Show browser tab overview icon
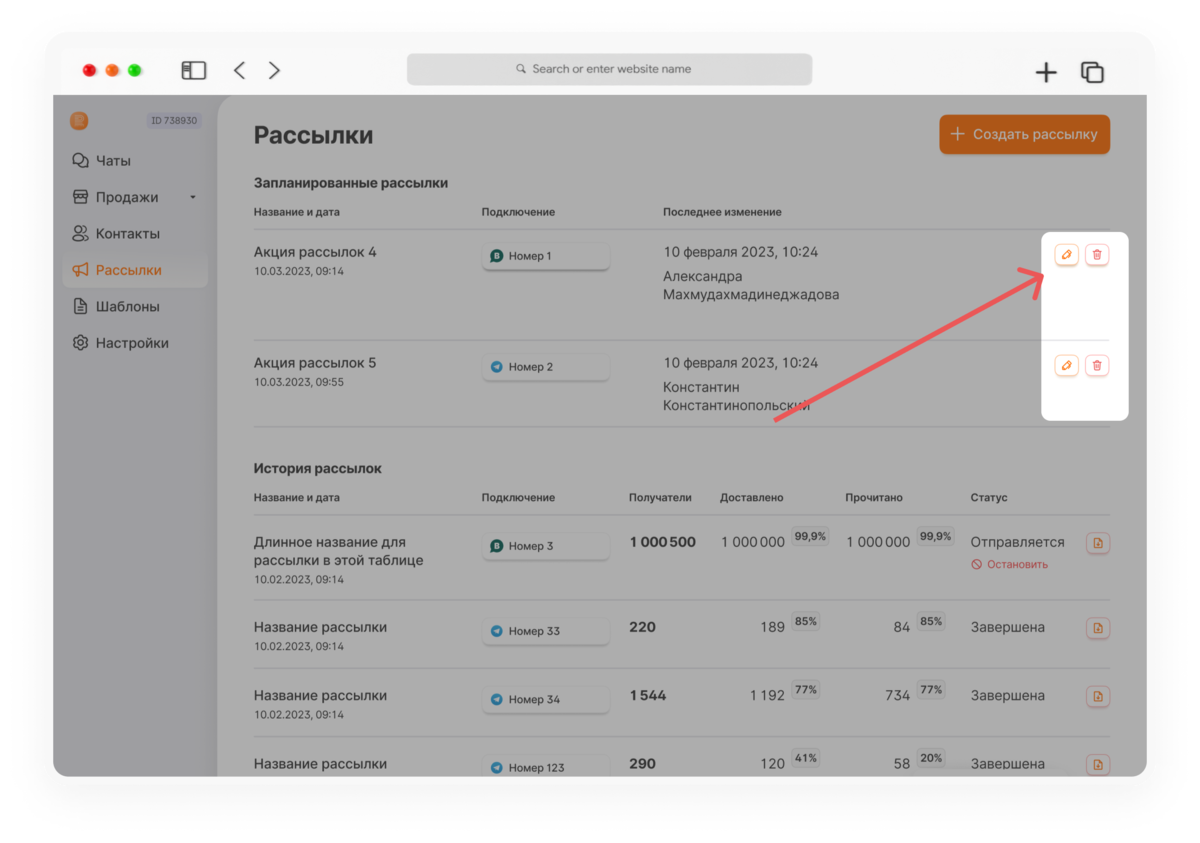 point(1092,72)
